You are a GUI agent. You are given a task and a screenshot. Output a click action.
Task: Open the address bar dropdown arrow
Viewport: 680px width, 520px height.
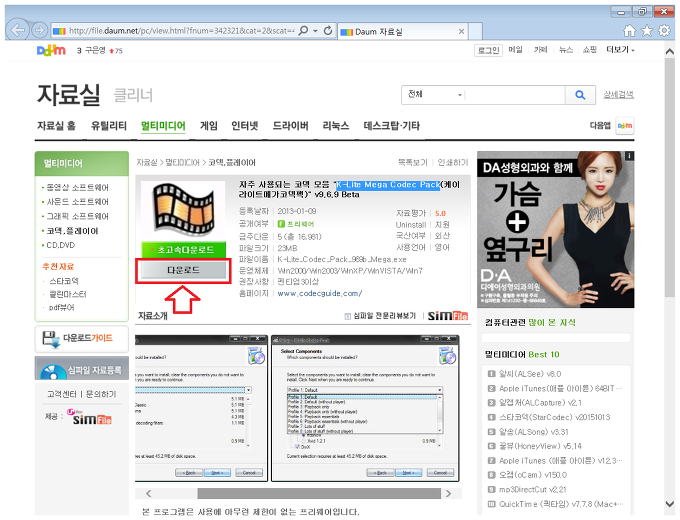[x=316, y=31]
